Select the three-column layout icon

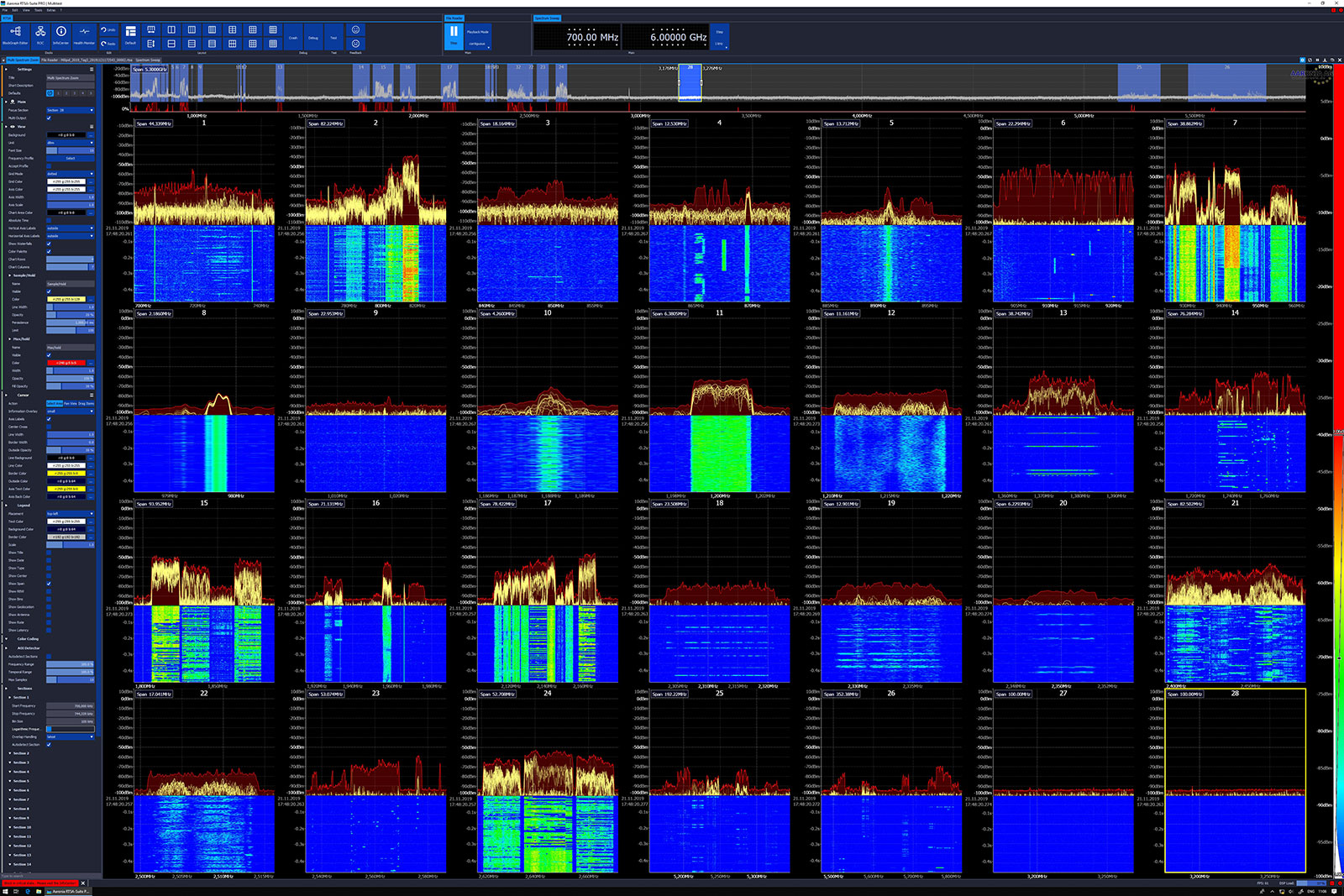(x=192, y=29)
